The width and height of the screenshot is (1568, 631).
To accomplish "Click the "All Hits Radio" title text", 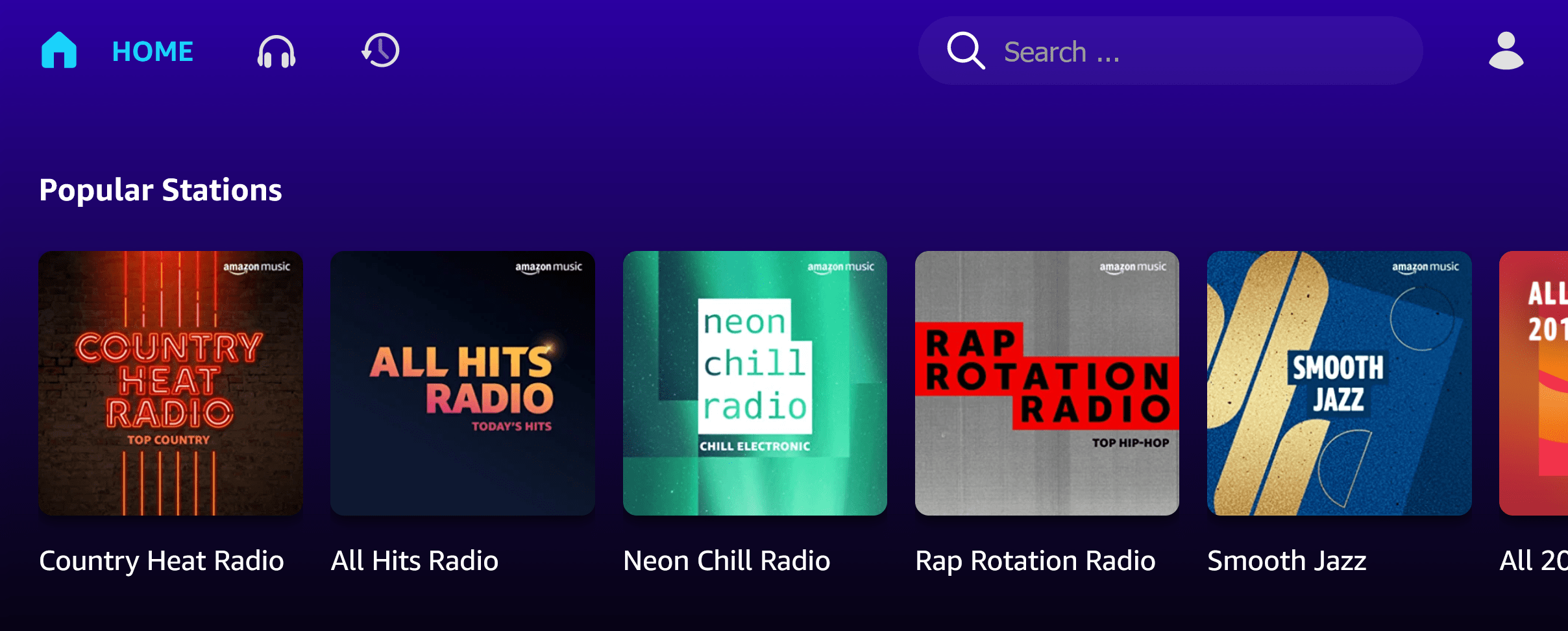I will [415, 560].
